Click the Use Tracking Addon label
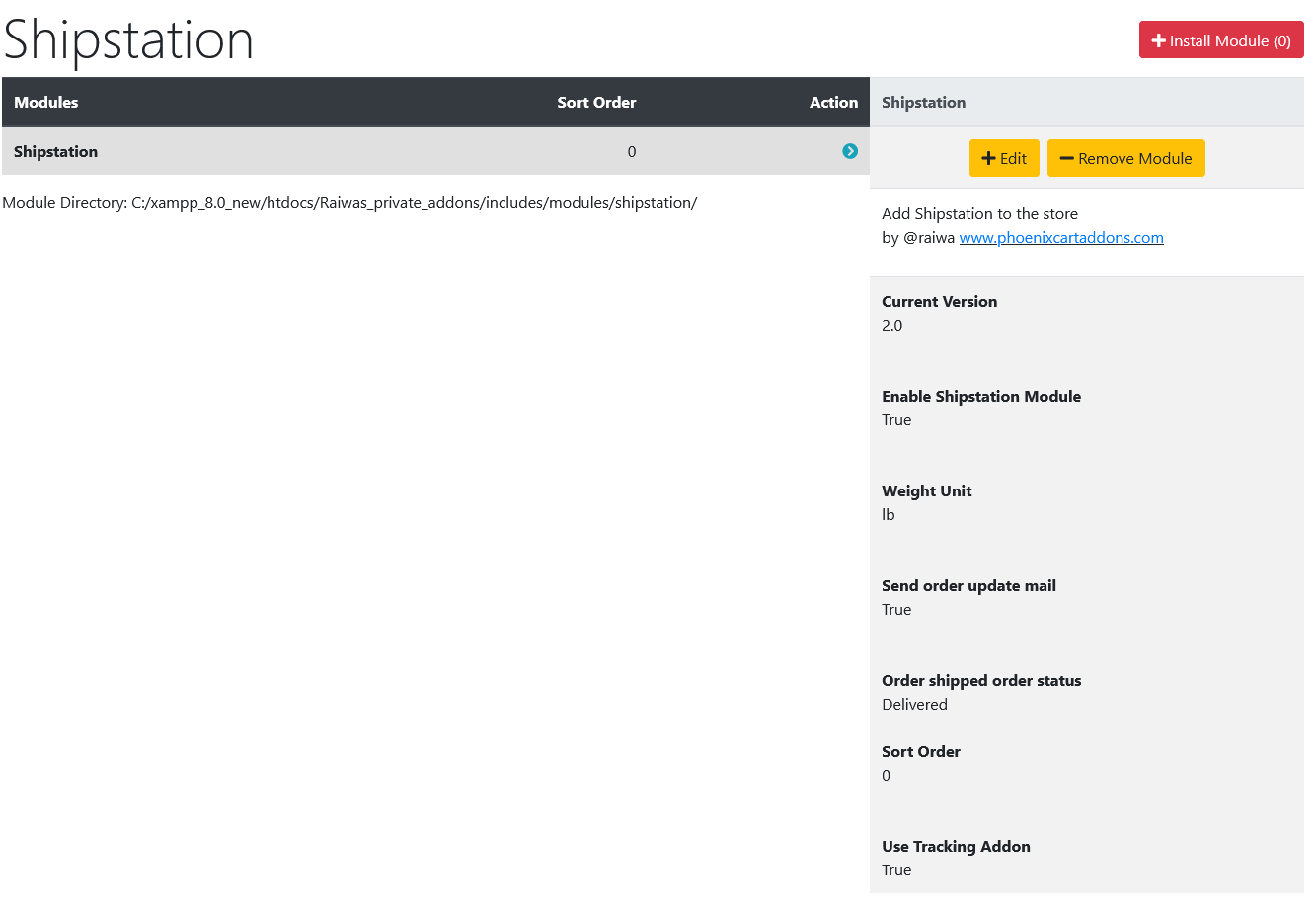The height and width of the screenshot is (904, 1316). click(x=957, y=846)
